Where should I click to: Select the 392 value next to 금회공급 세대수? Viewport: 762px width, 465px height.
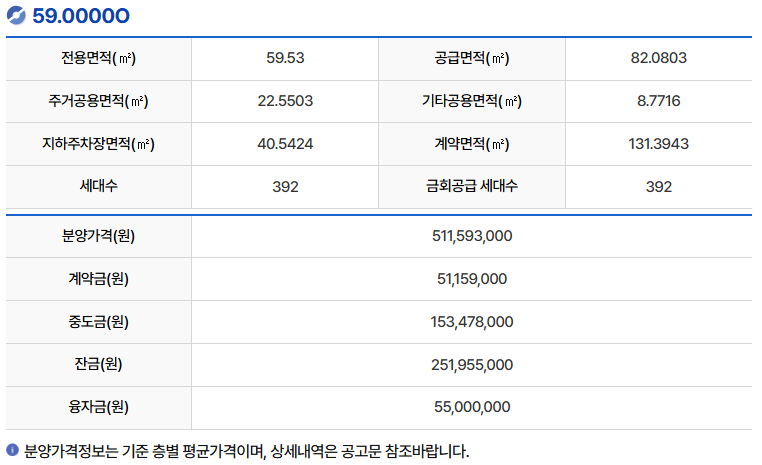tap(658, 187)
